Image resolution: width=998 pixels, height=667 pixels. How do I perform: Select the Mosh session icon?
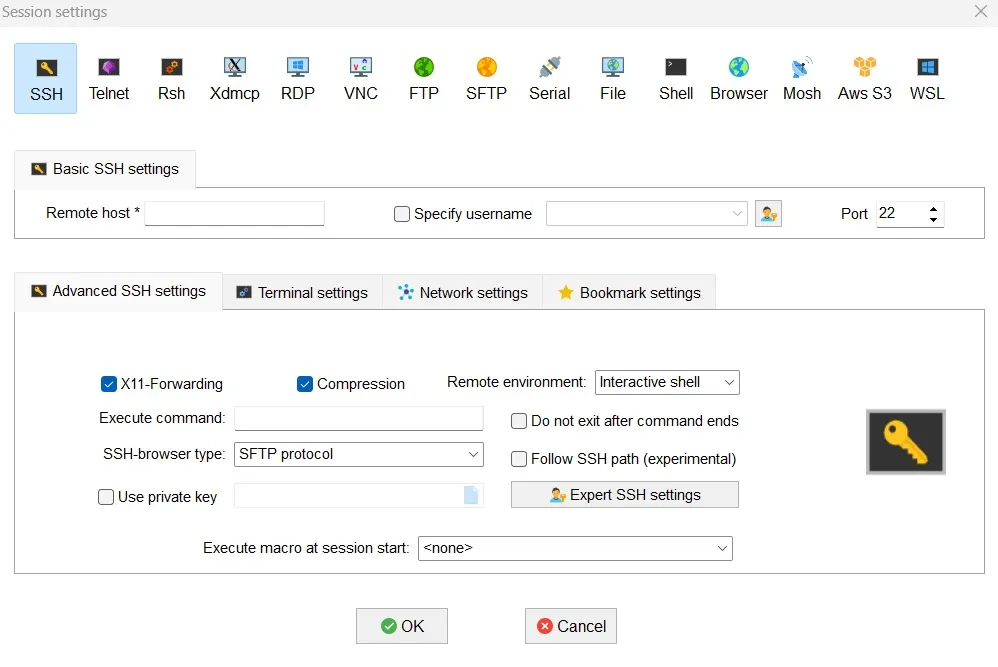(801, 78)
